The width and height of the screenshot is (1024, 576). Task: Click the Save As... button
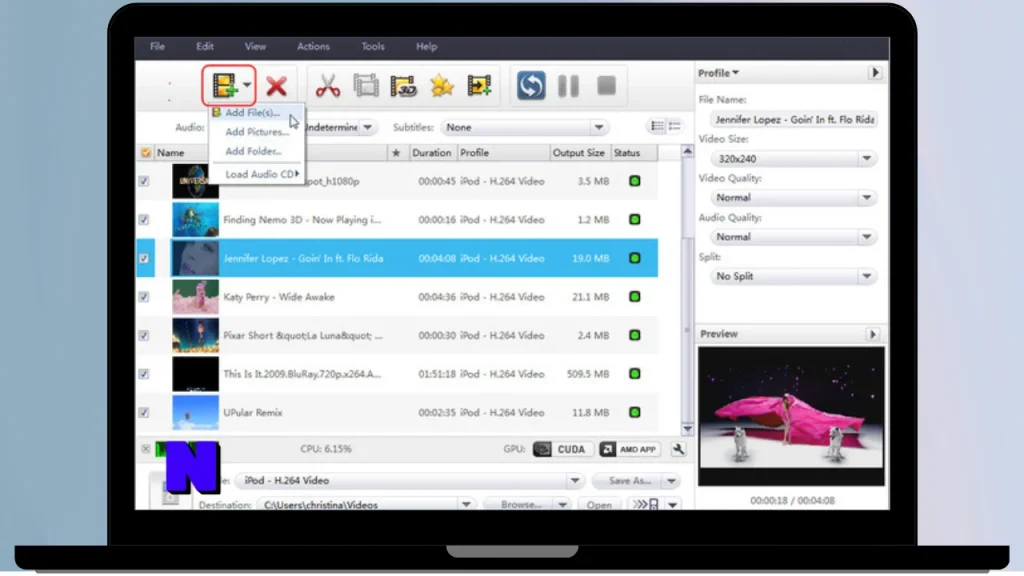click(x=628, y=481)
